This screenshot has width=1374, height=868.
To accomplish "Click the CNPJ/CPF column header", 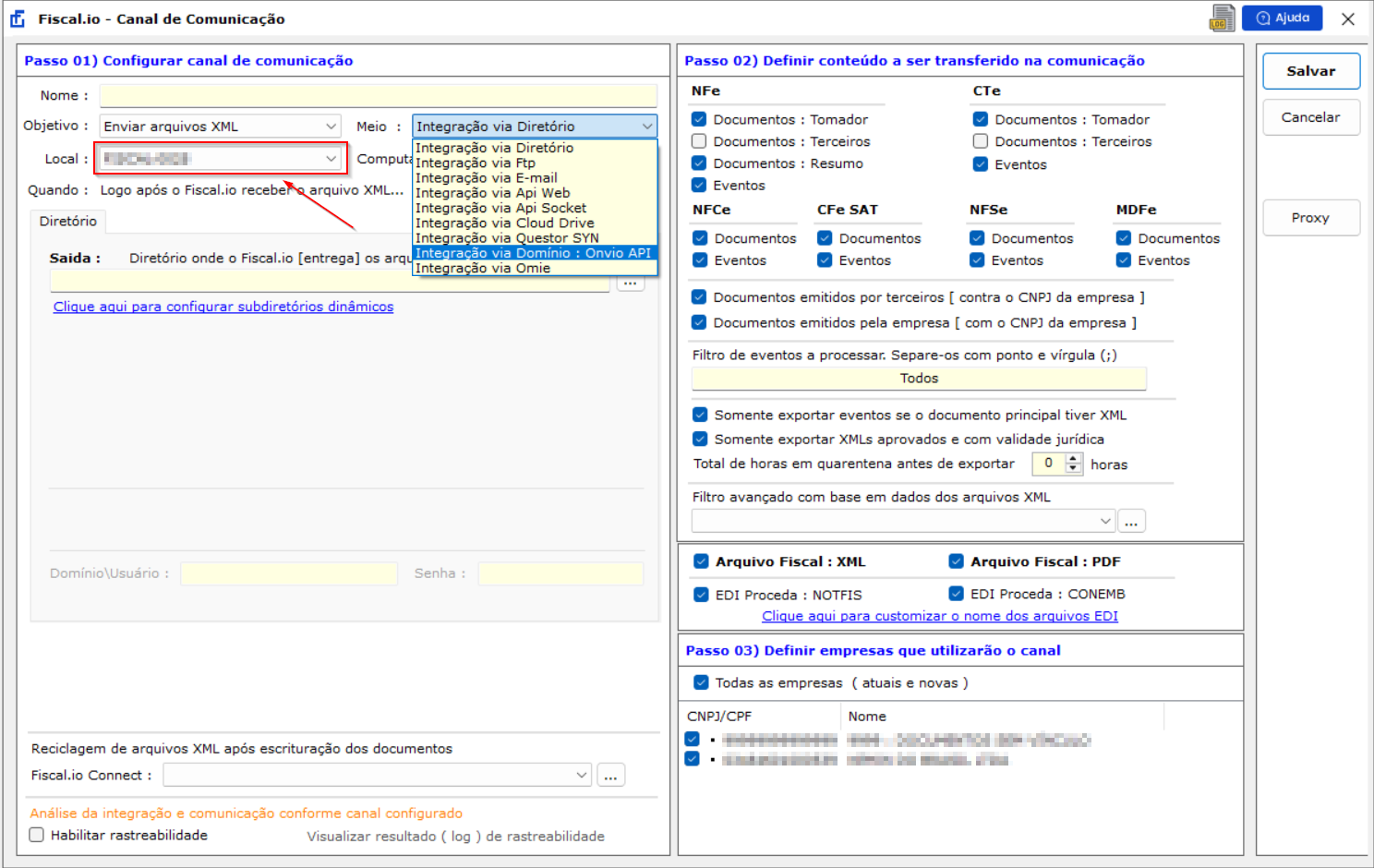I will click(719, 717).
